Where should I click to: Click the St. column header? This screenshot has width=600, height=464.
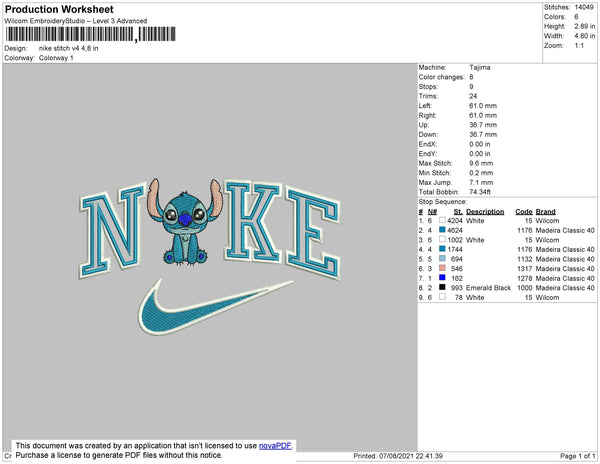[x=458, y=212]
